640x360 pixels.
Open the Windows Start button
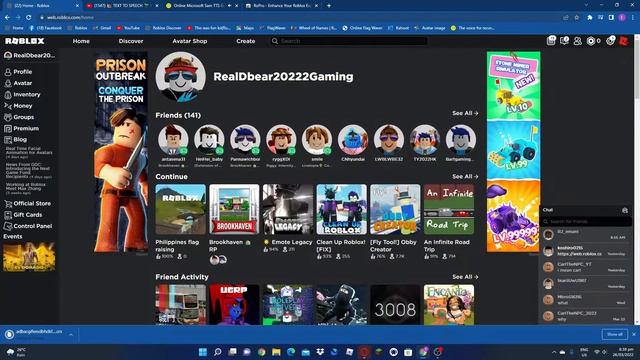point(202,352)
